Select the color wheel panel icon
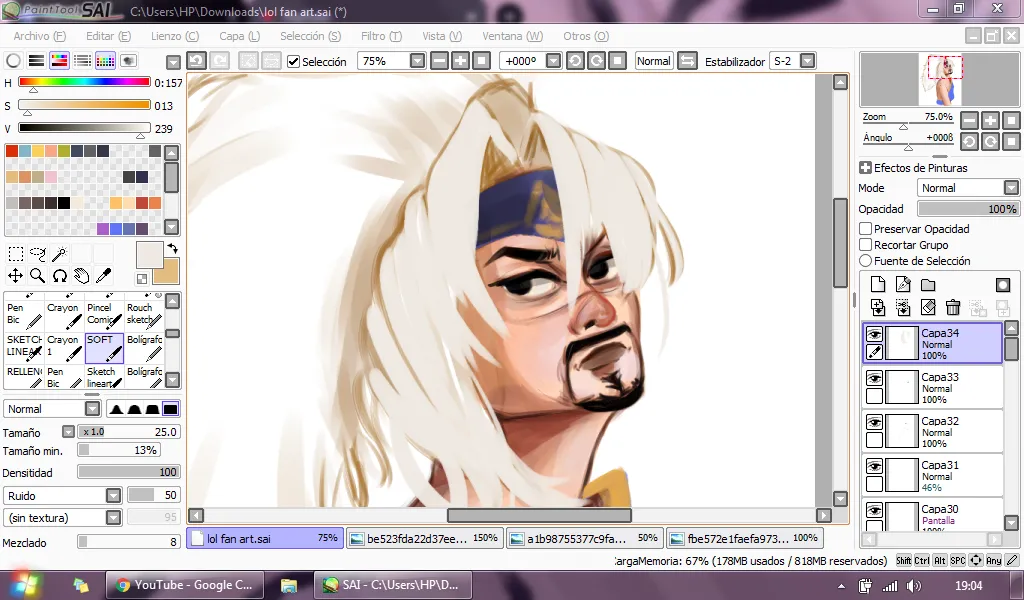 13,61
